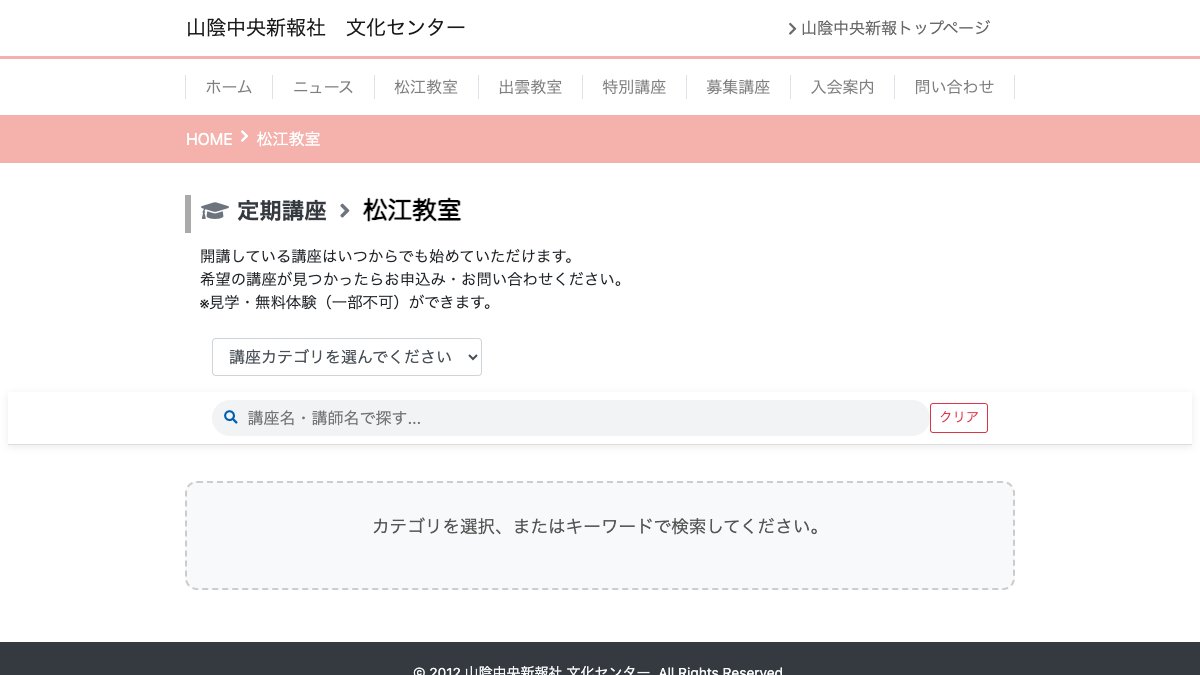Select 出雲教室 in the navigation bar
The image size is (1200, 675).
coord(530,87)
